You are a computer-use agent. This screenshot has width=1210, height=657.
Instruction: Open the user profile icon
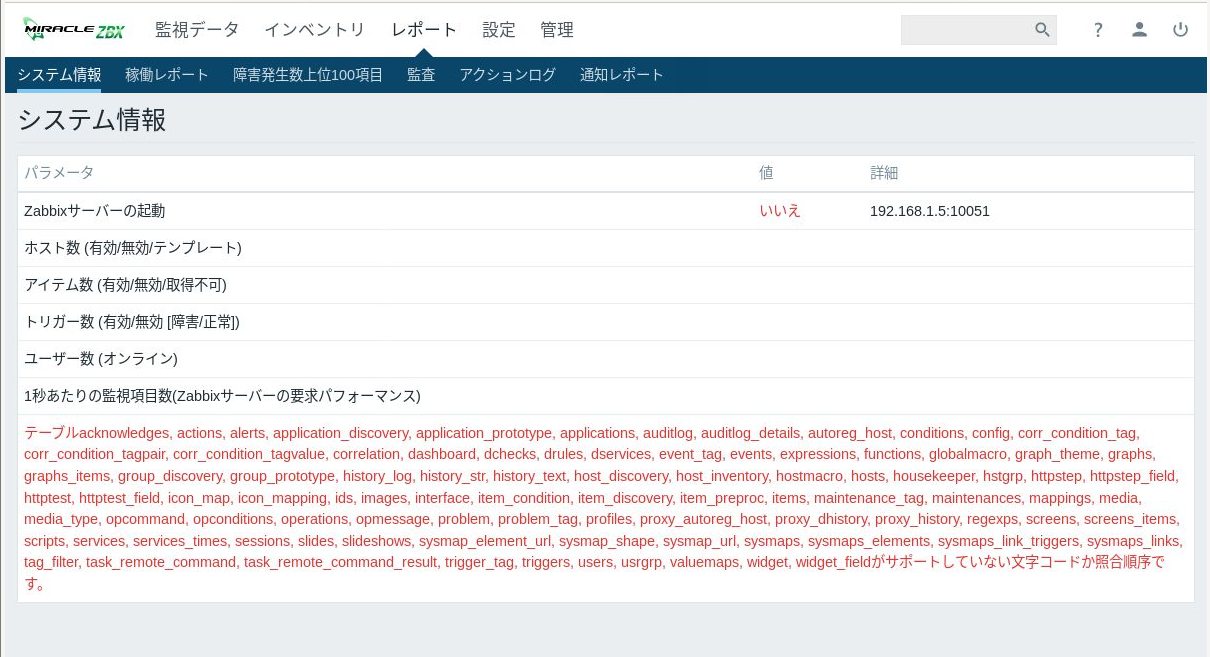pos(1139,30)
